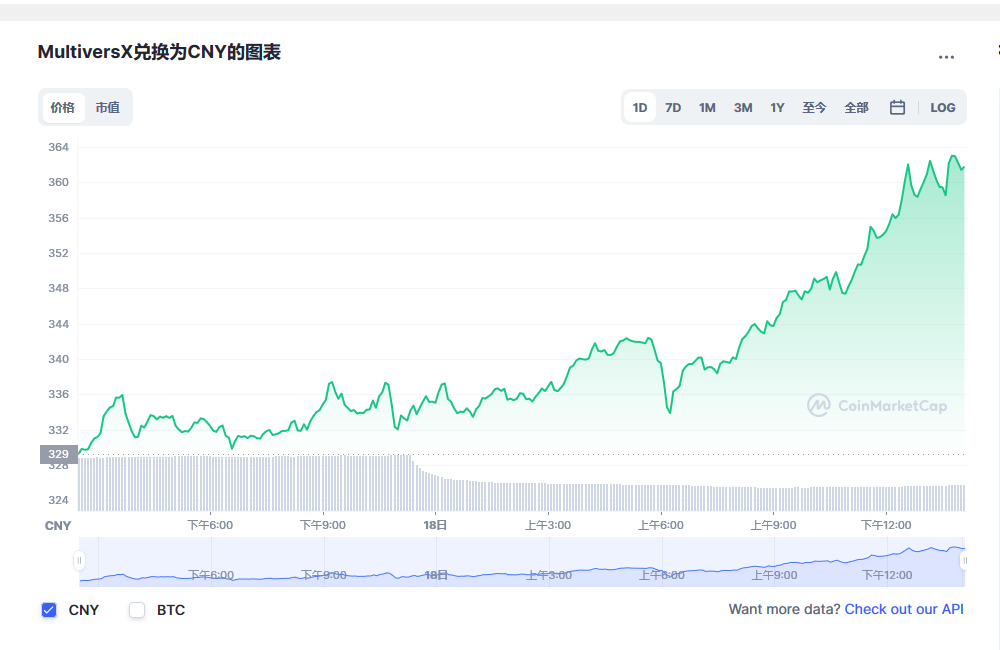
Task: Switch to the 价格 price tab
Action: point(63,107)
